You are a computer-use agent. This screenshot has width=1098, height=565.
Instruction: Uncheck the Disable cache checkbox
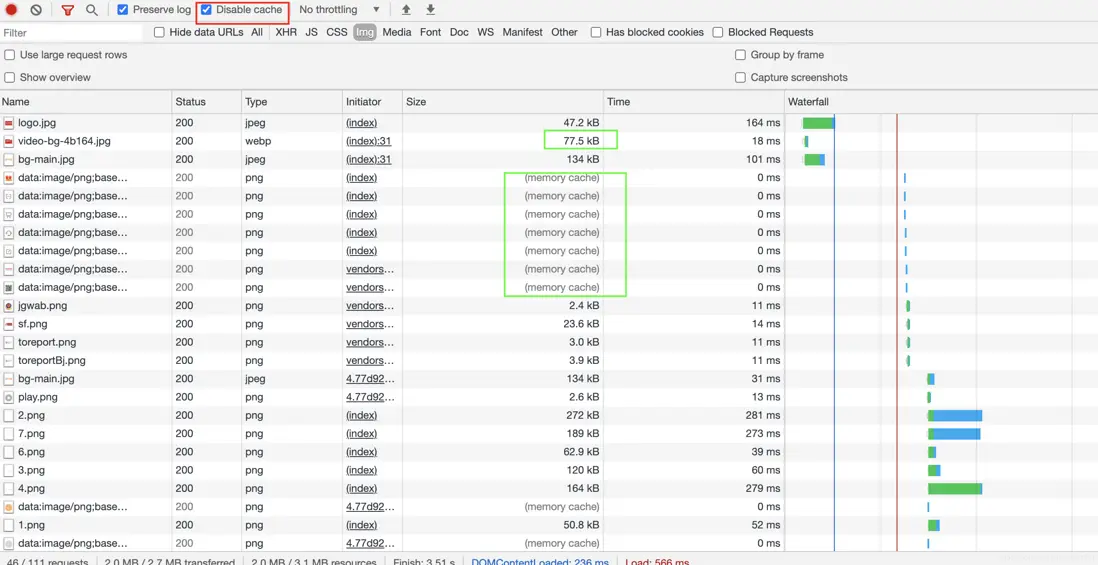tap(207, 10)
